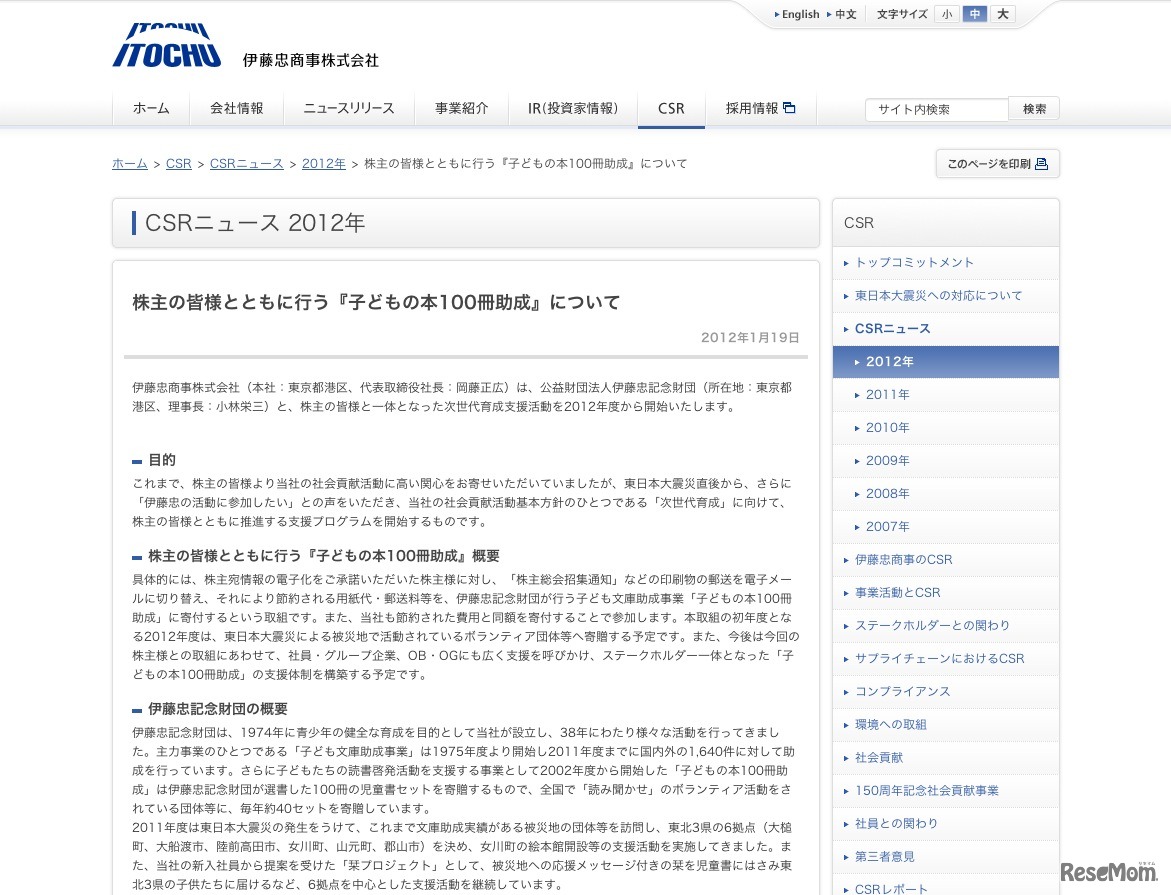
Task: Click the print icon on the print-page button
Action: click(1042, 164)
